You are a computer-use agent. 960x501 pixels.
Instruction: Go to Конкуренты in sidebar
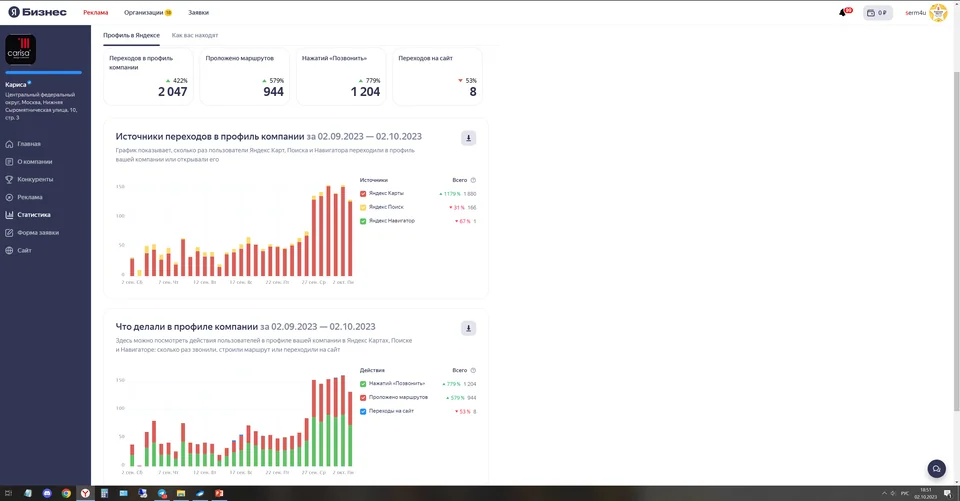pyautogui.click(x=35, y=179)
